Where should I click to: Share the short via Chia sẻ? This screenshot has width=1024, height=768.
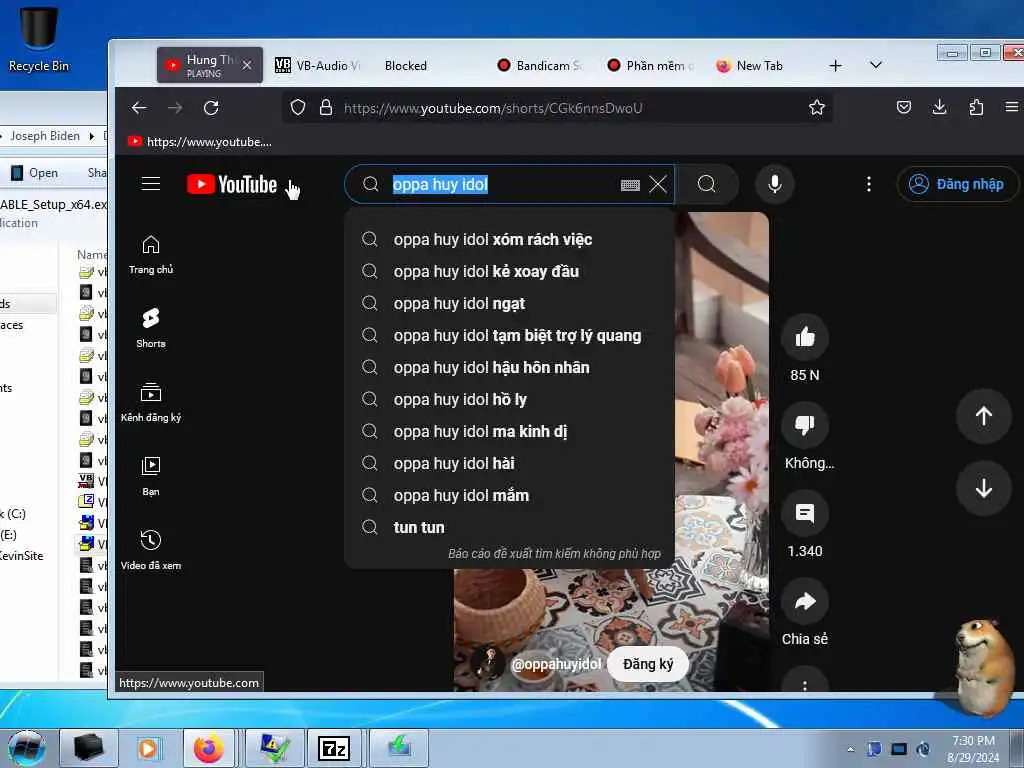[x=805, y=601]
